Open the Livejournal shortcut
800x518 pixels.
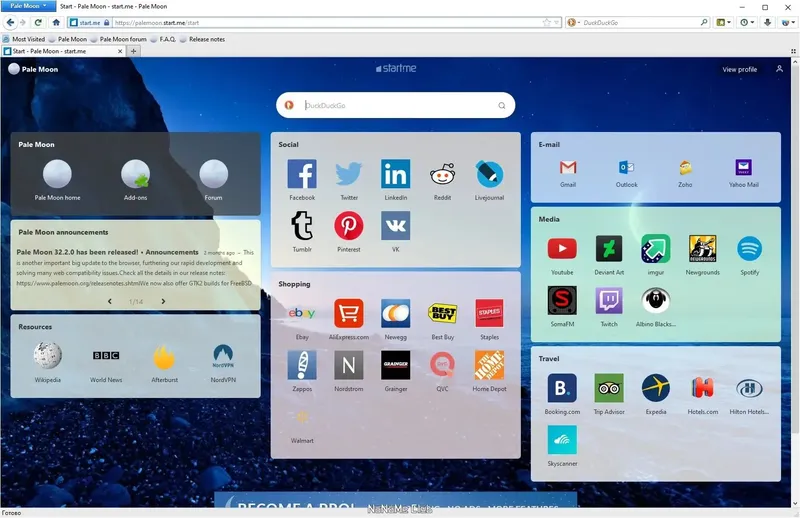489,174
